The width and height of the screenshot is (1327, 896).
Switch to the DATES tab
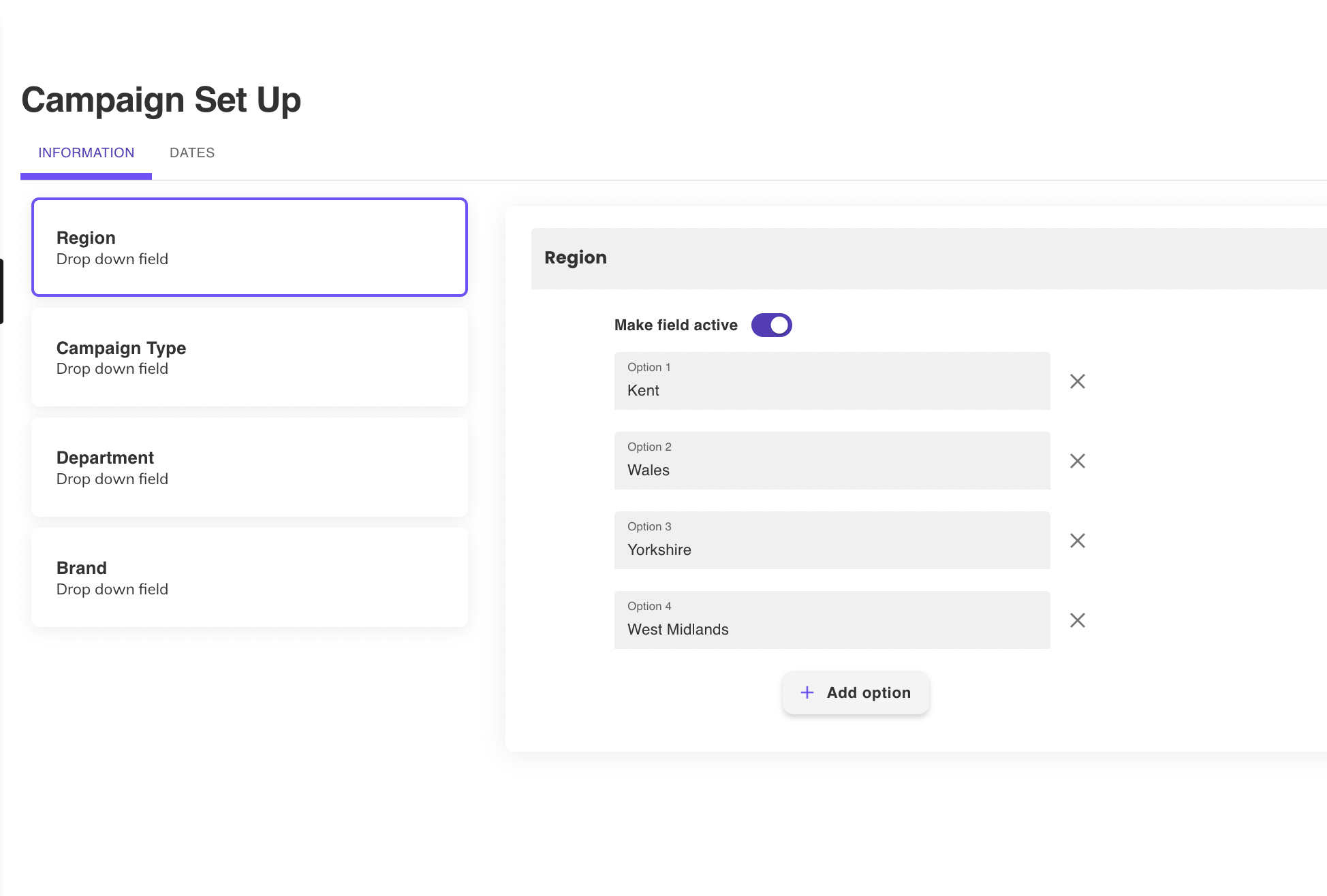point(192,153)
